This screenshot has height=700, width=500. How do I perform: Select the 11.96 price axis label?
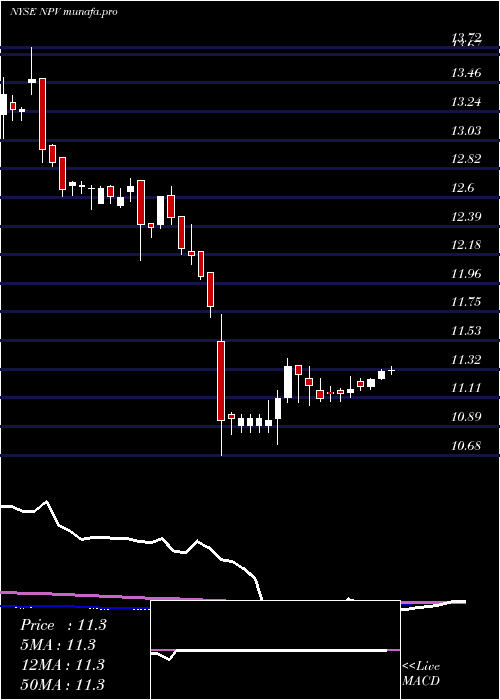pyautogui.click(x=466, y=273)
